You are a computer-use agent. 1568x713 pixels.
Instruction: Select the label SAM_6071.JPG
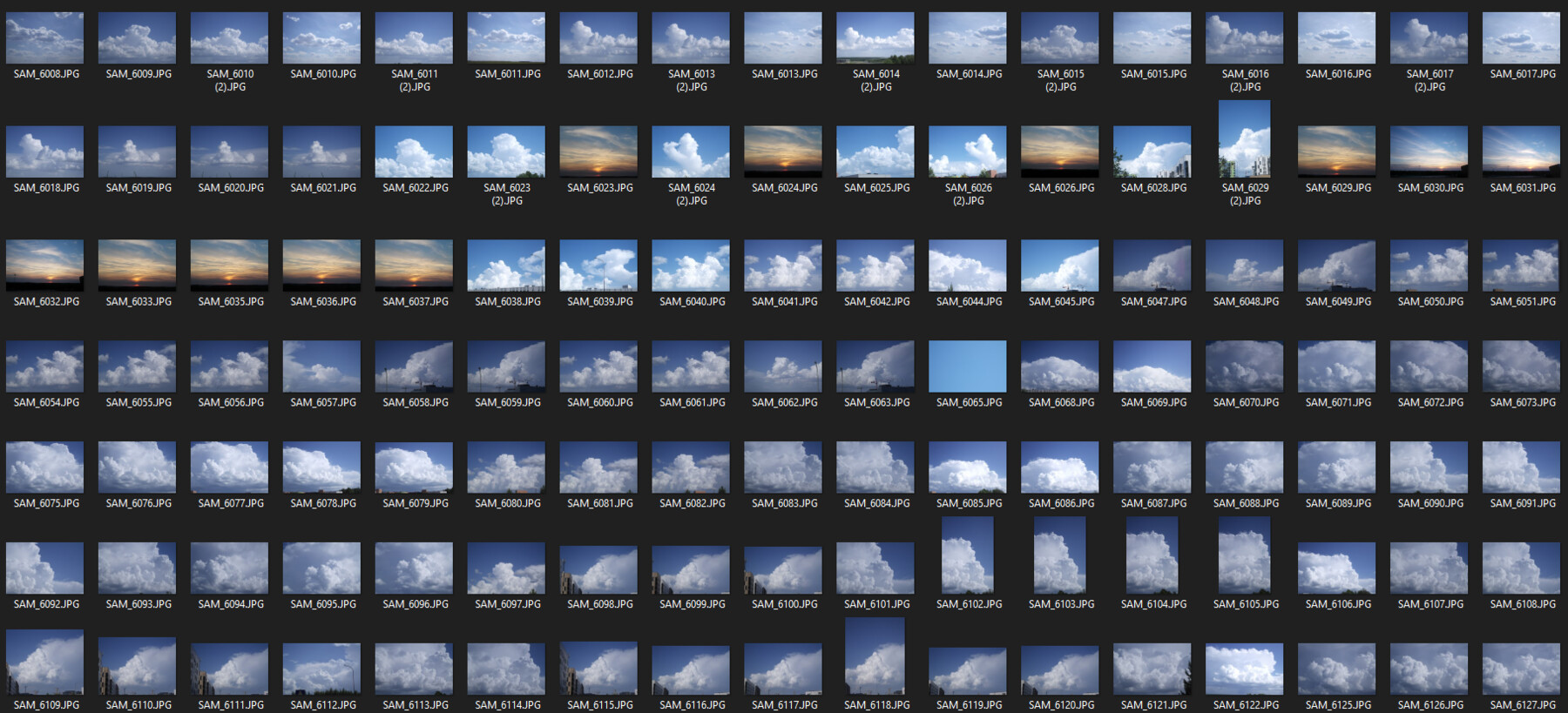[1339, 403]
